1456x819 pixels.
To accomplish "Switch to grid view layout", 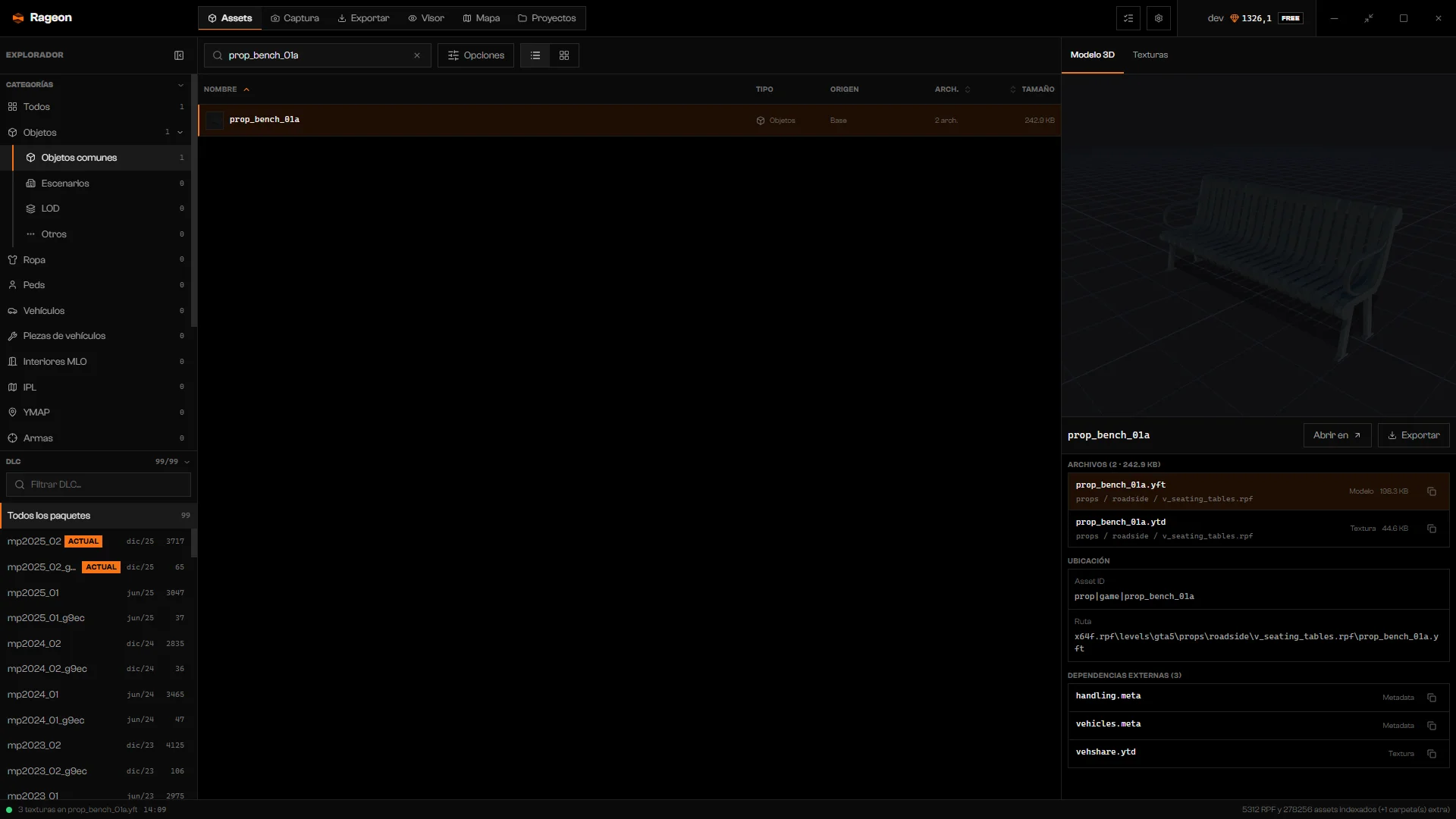I will pos(564,55).
